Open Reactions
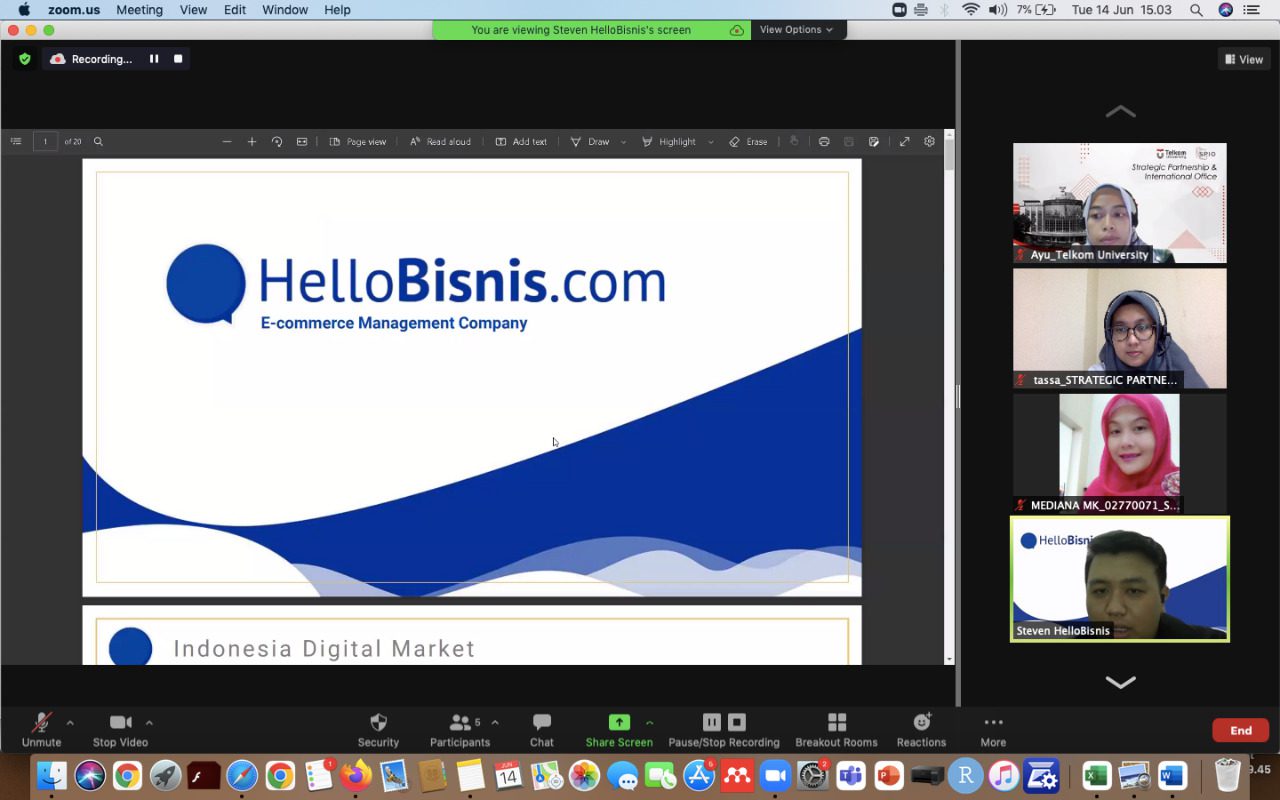The image size is (1280, 800). pyautogui.click(x=921, y=730)
